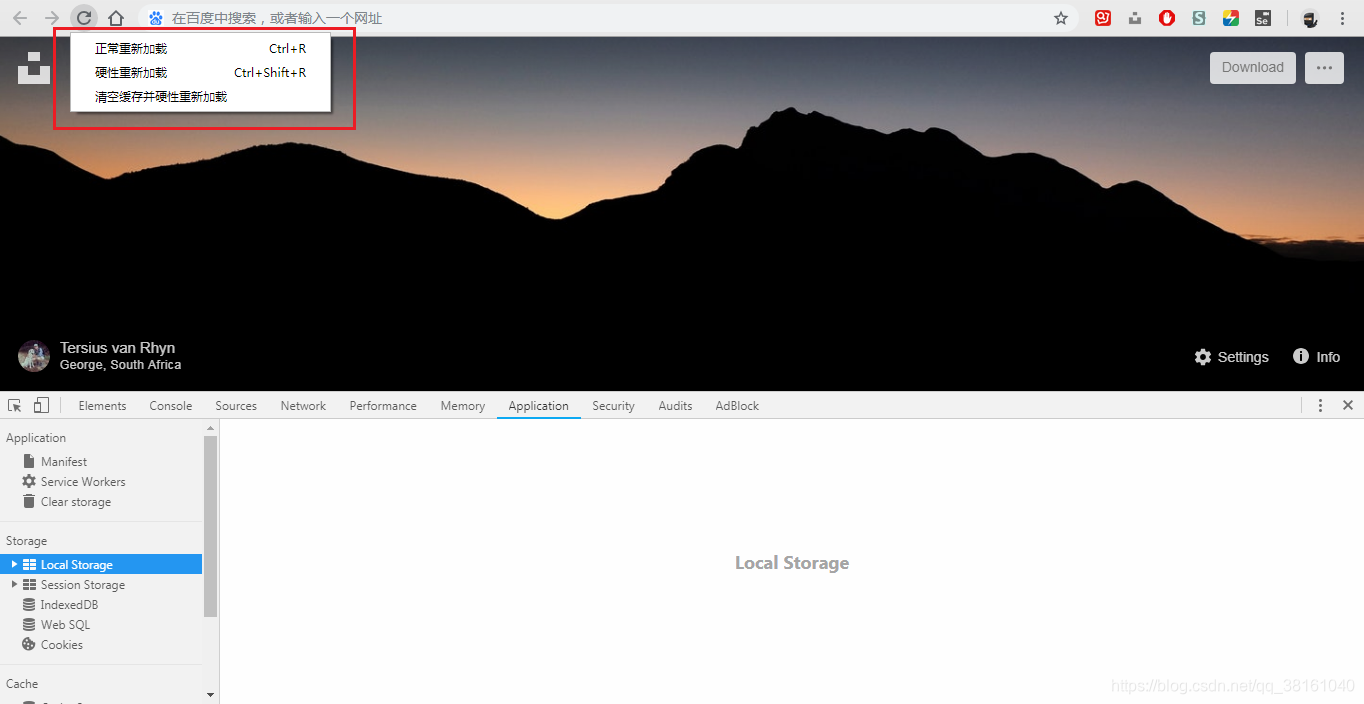Open the red AdBlock stop-hand extension

click(1167, 18)
